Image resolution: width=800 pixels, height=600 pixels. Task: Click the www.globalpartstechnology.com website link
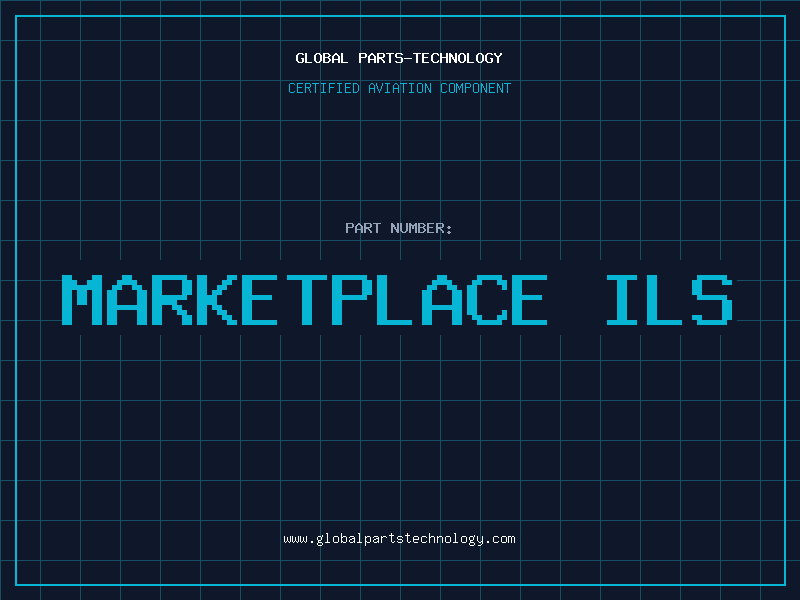399,539
